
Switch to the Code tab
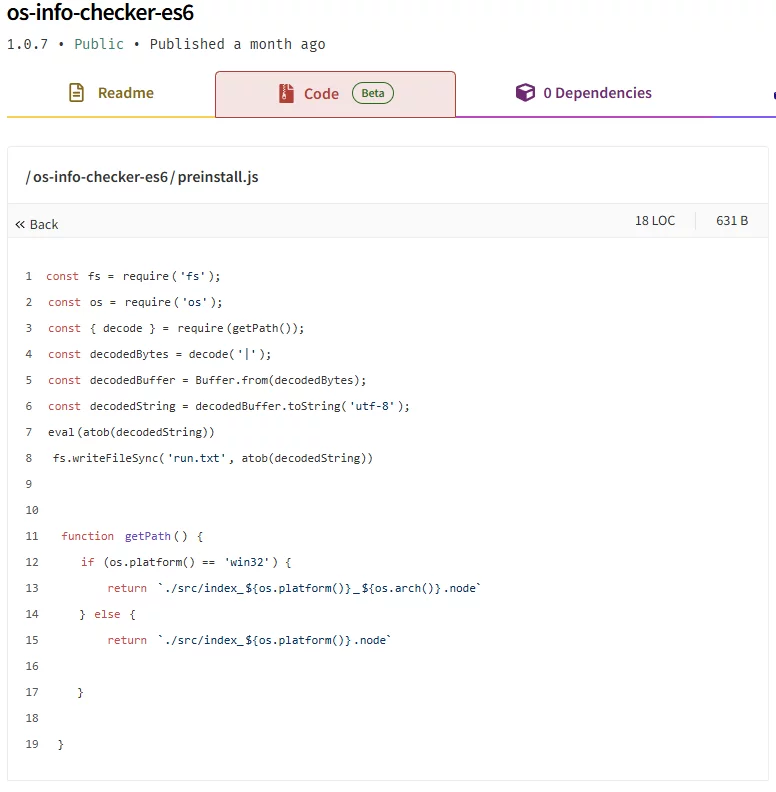(x=335, y=94)
